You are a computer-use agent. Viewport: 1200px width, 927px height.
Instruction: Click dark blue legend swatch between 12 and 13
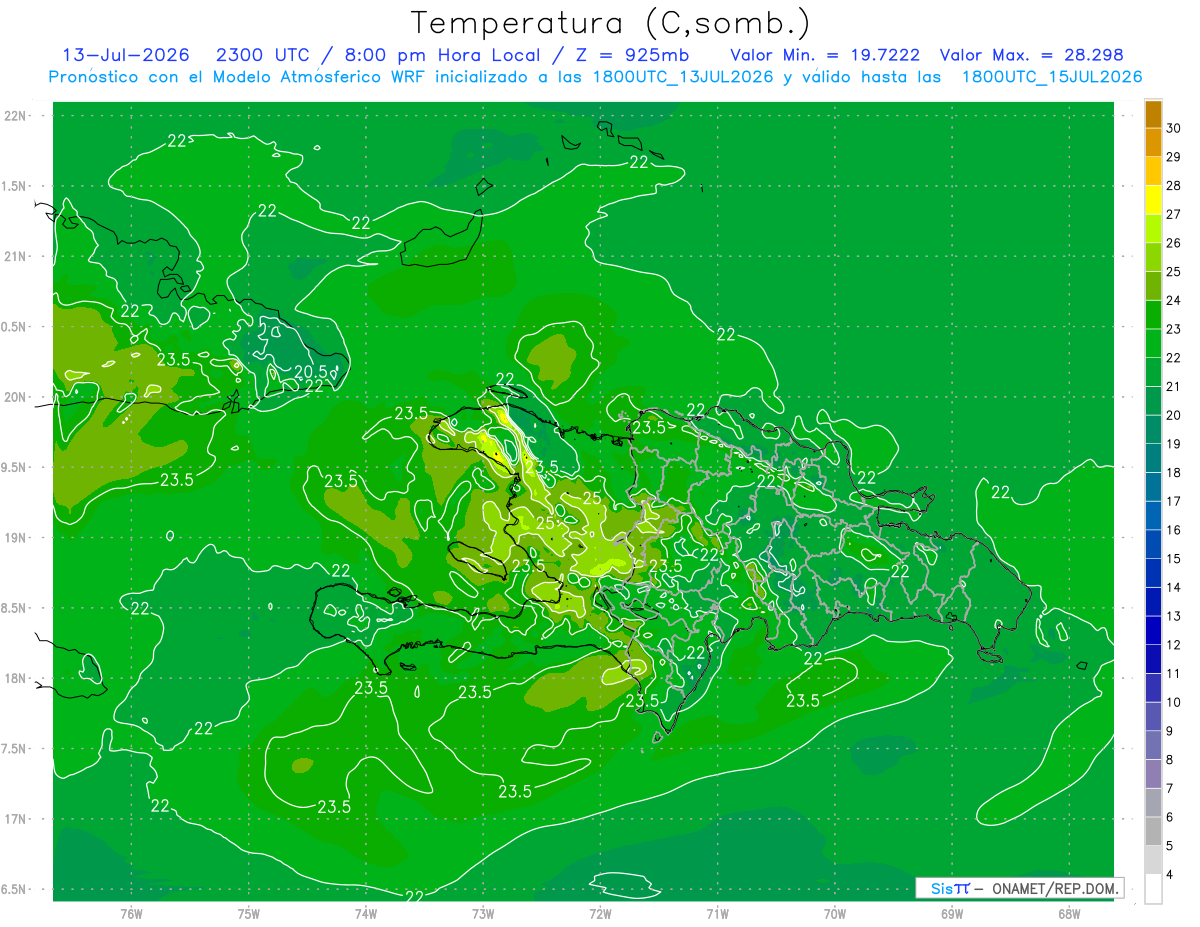tap(1153, 630)
